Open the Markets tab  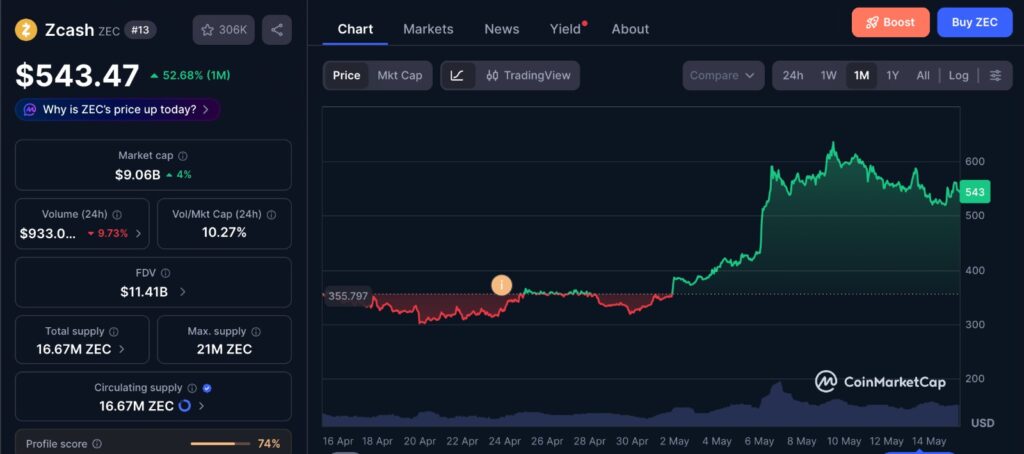[x=428, y=29]
